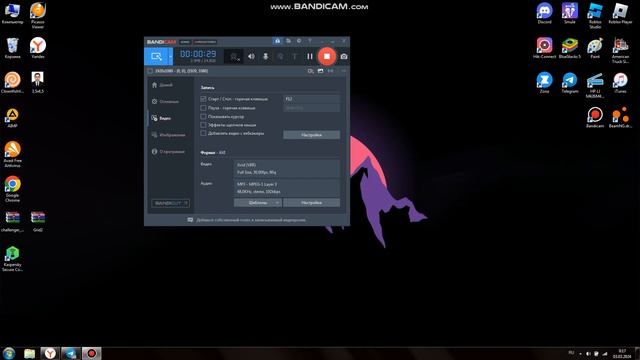
Task: Open the help question mark icon
Action: tap(310, 41)
